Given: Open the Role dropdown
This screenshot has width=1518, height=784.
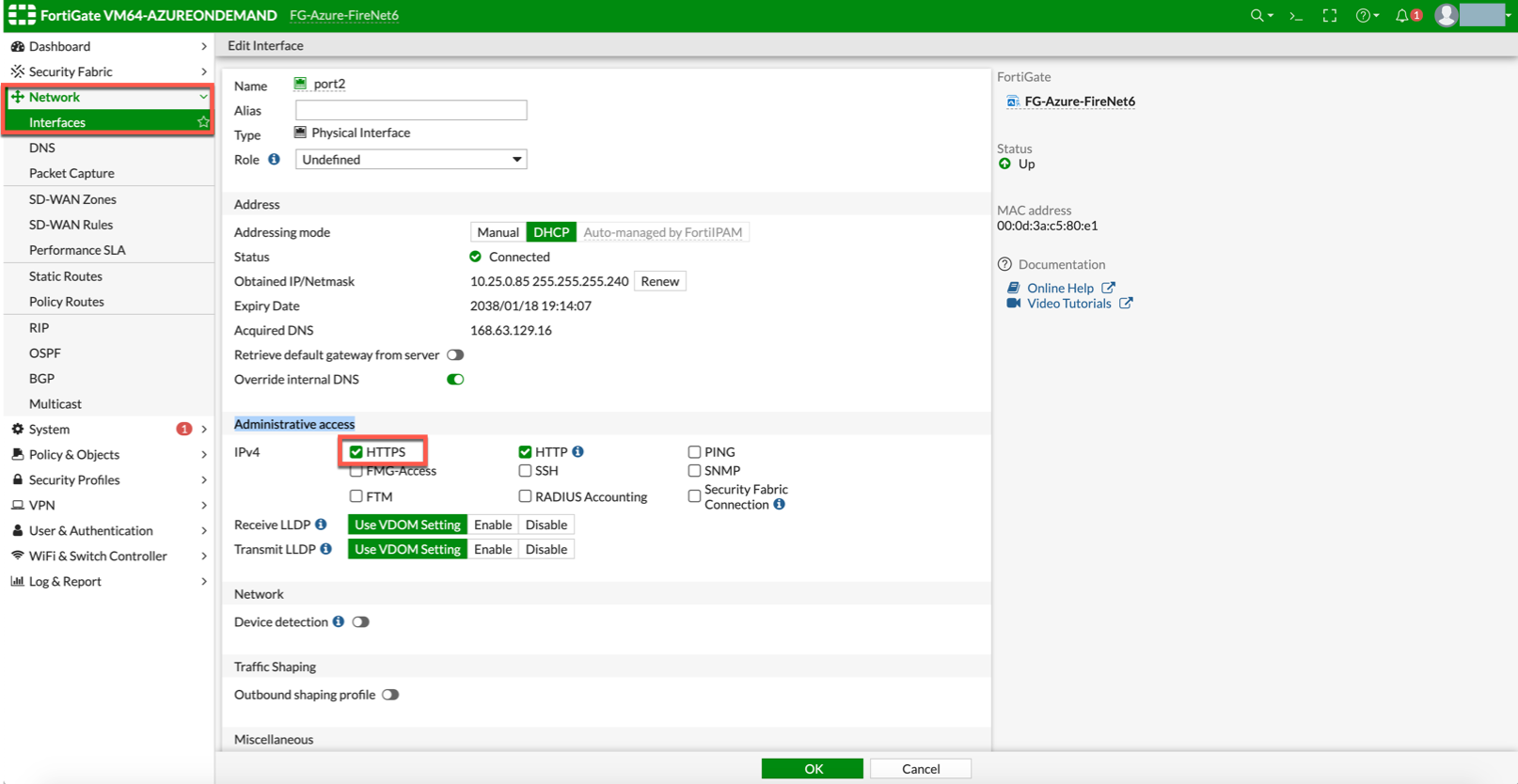Looking at the screenshot, I should [x=411, y=159].
